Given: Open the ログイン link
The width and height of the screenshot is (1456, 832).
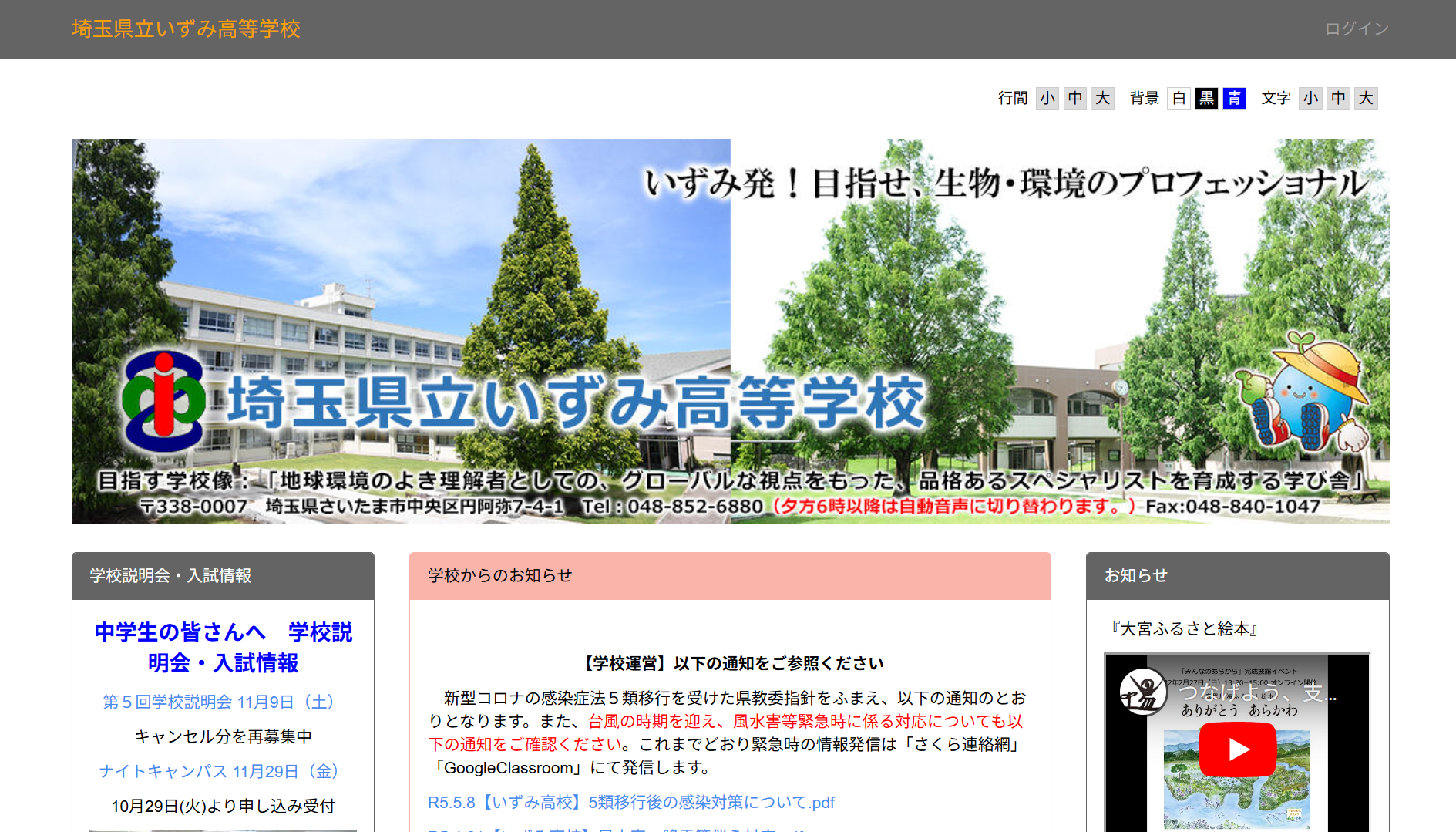Looking at the screenshot, I should [1357, 29].
